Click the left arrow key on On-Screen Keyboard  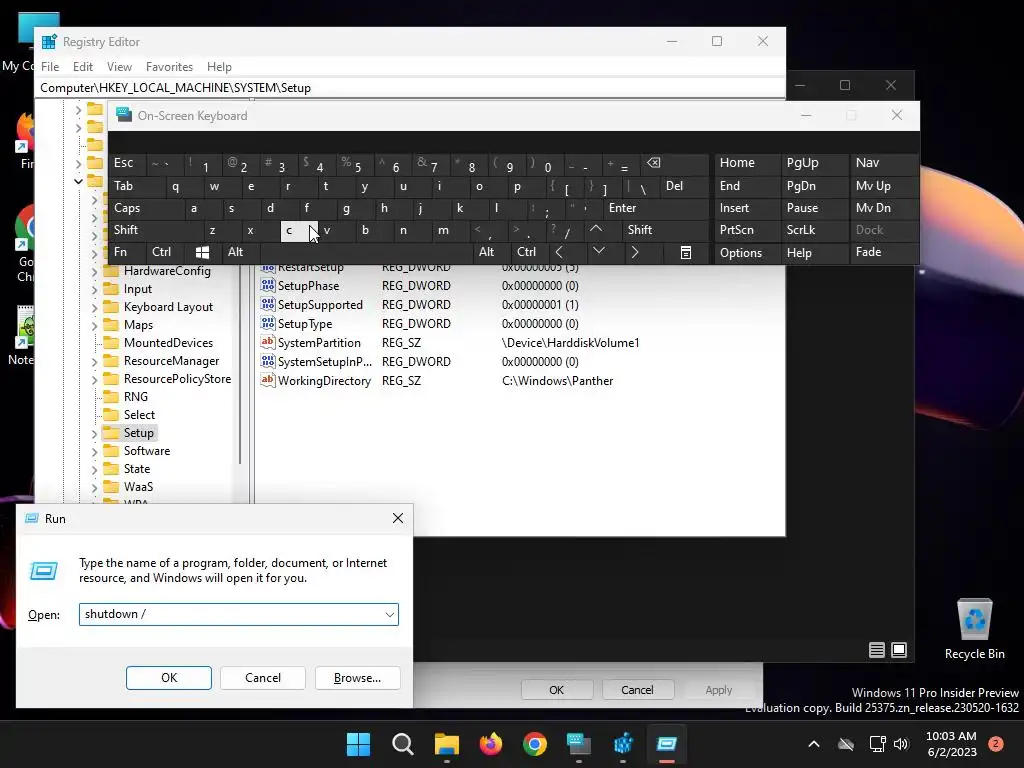559,252
